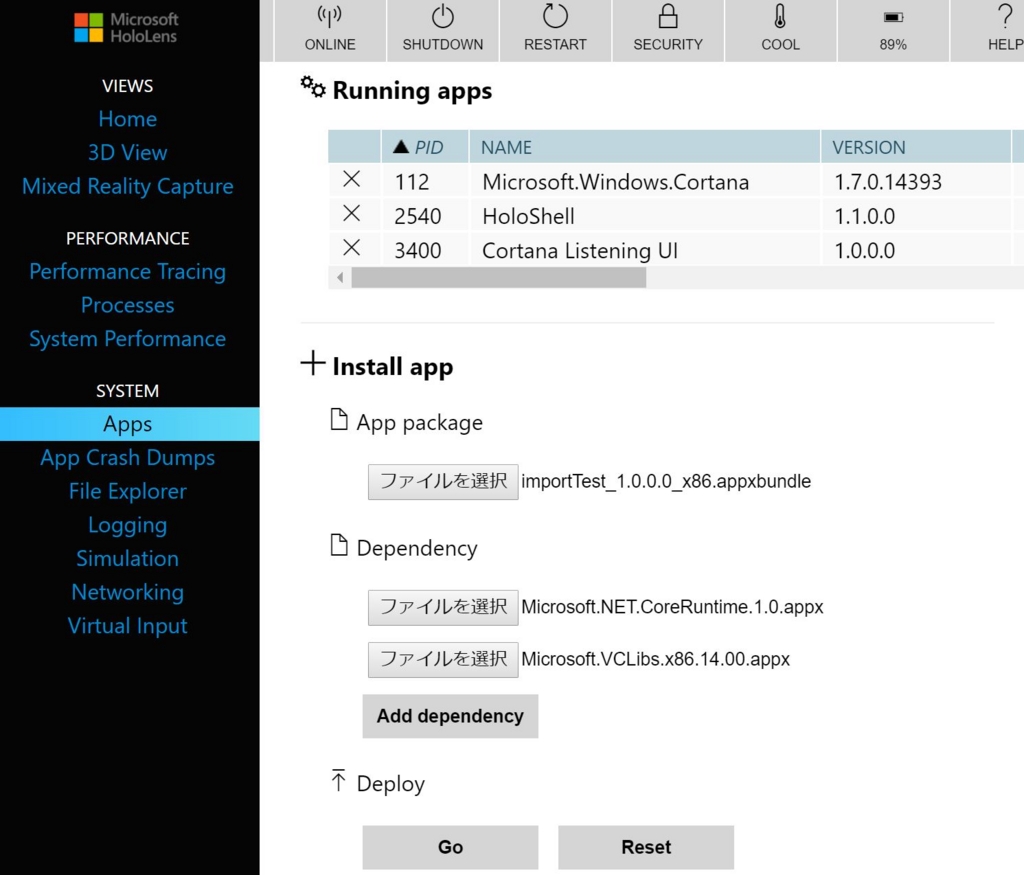Close HoloShell app with its X icon
The height and width of the screenshot is (875, 1024).
(351, 214)
